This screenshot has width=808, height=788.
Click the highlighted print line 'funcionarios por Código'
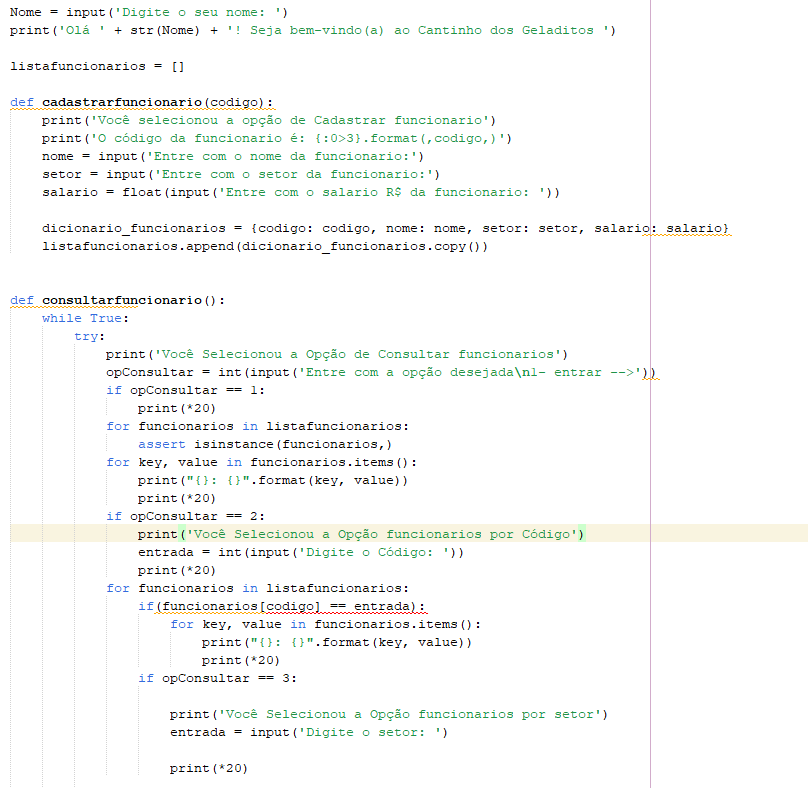click(x=361, y=534)
